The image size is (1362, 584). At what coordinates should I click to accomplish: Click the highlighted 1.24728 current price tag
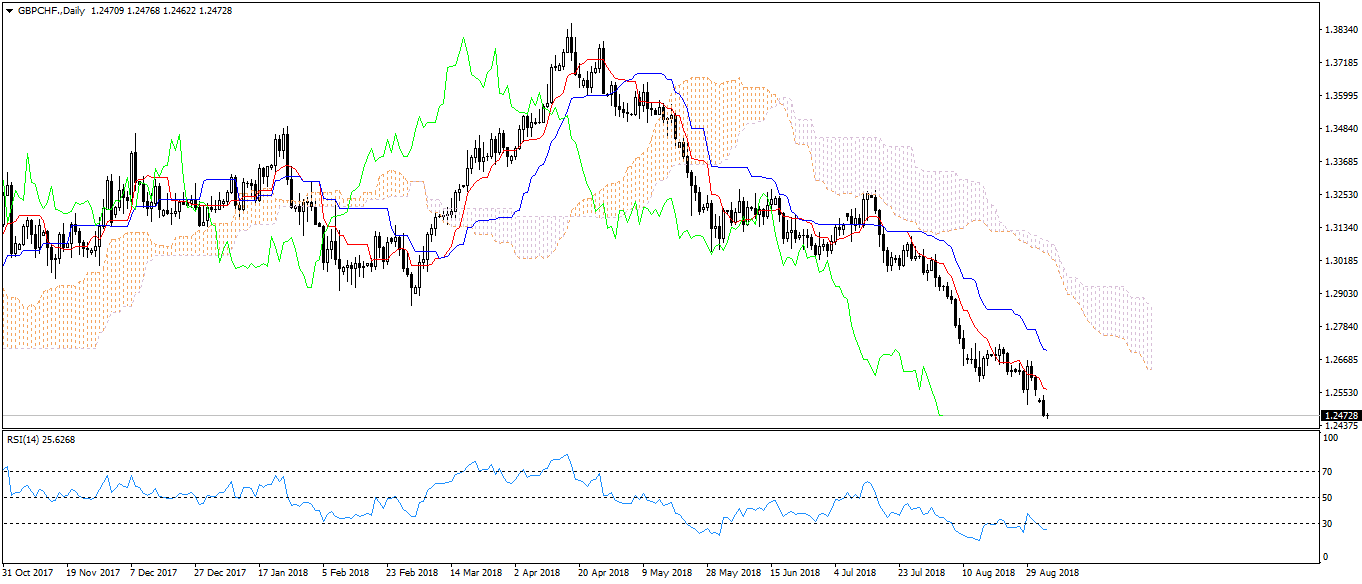[1340, 415]
